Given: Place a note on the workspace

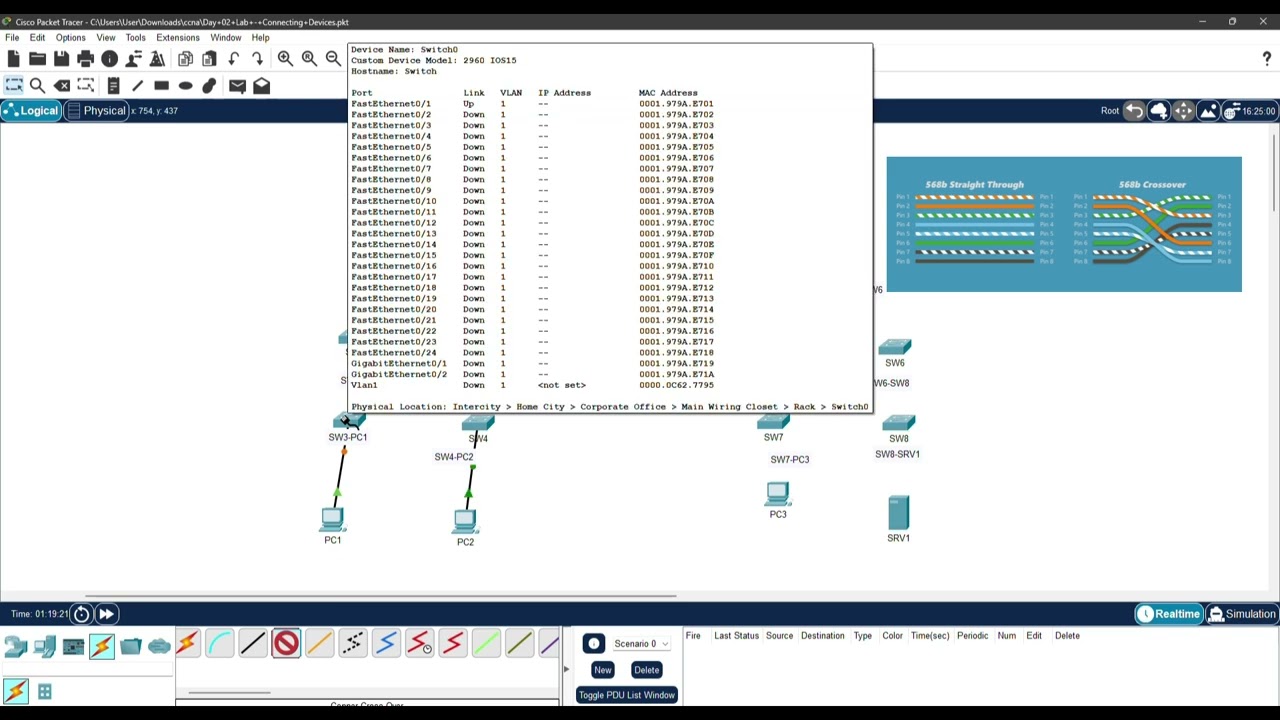Looking at the screenshot, I should 113,85.
